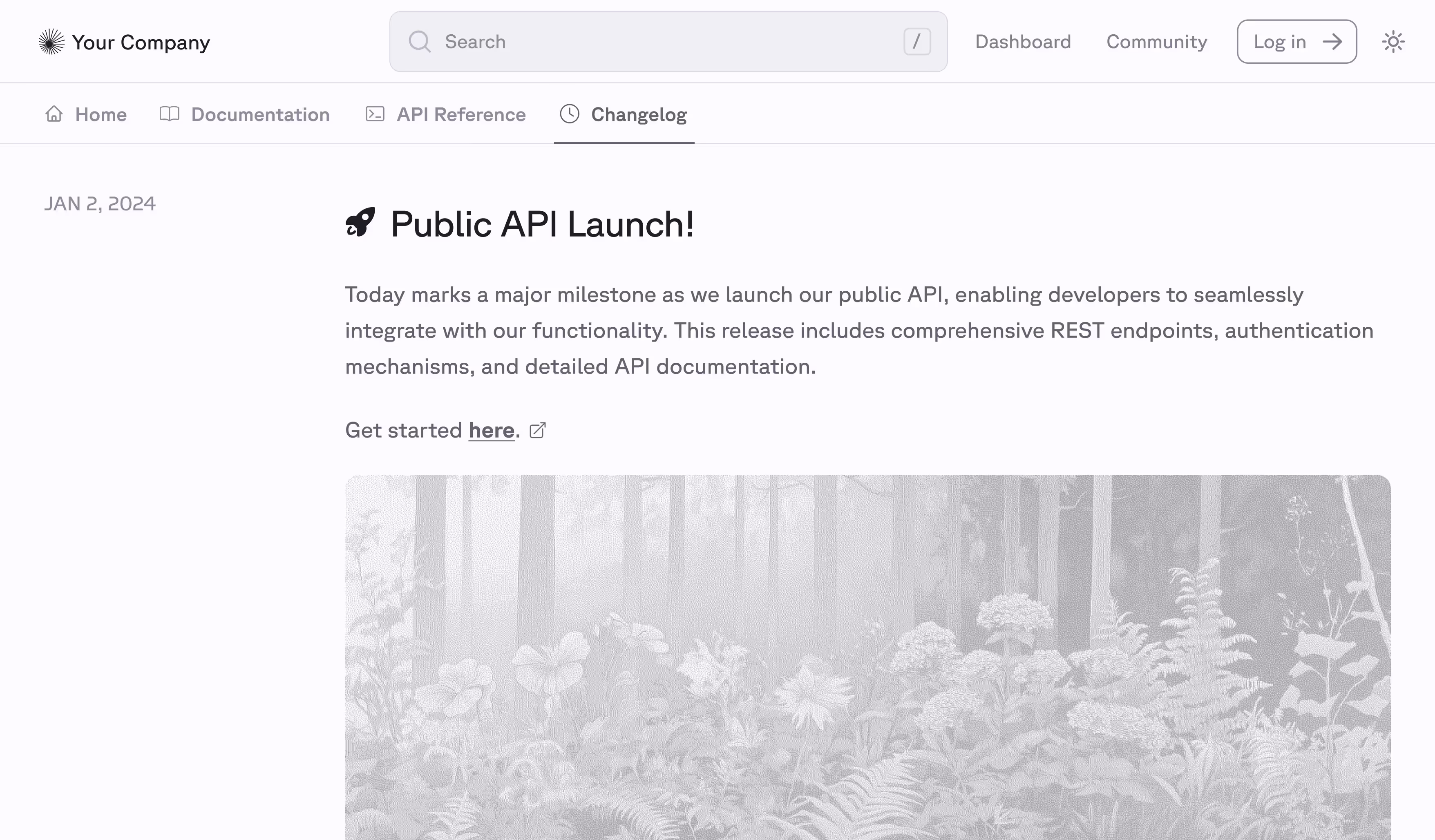Click the arrow inside the Log in button
The height and width of the screenshot is (840, 1435).
tap(1332, 42)
